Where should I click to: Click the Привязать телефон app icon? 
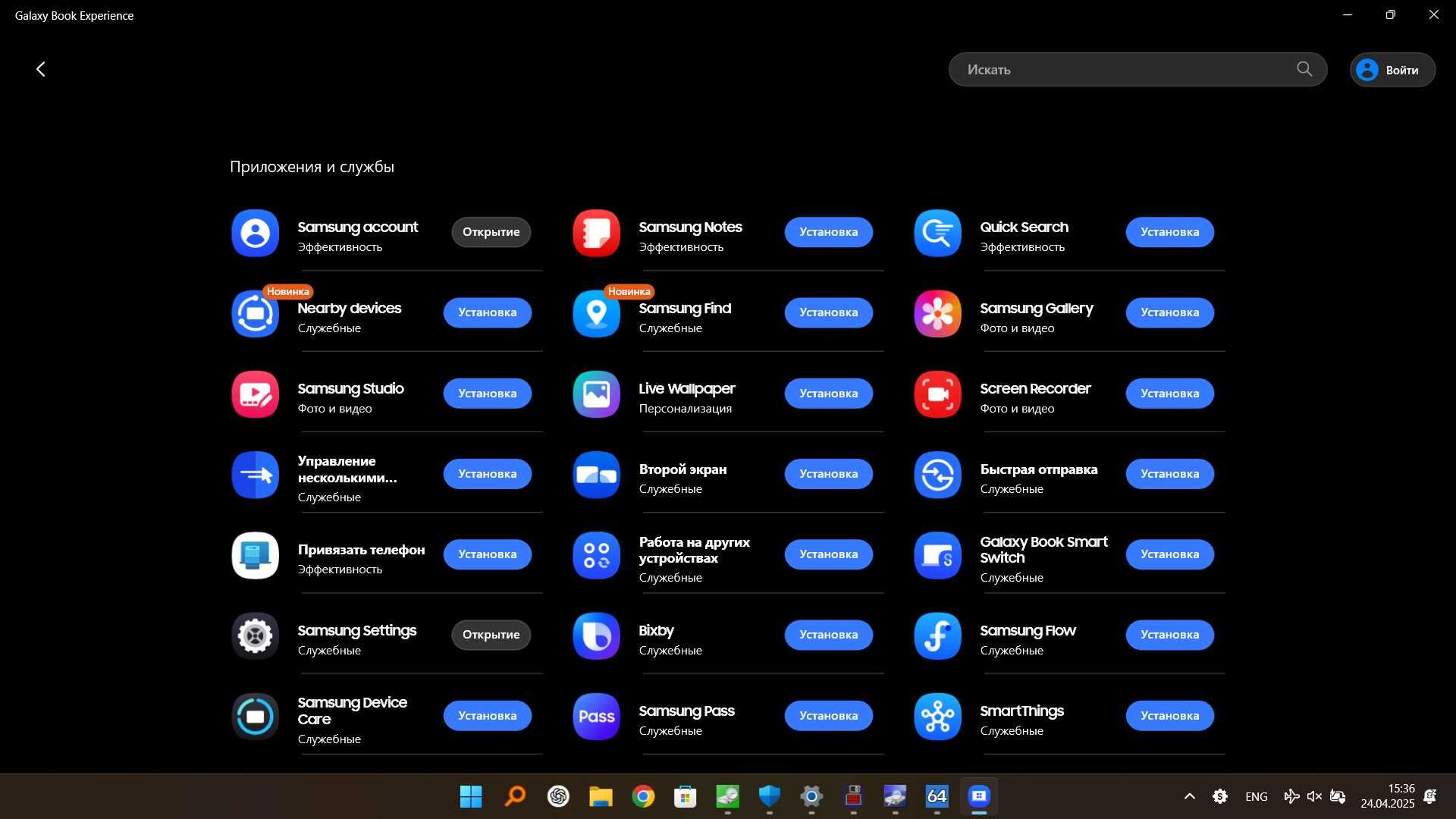(255, 555)
